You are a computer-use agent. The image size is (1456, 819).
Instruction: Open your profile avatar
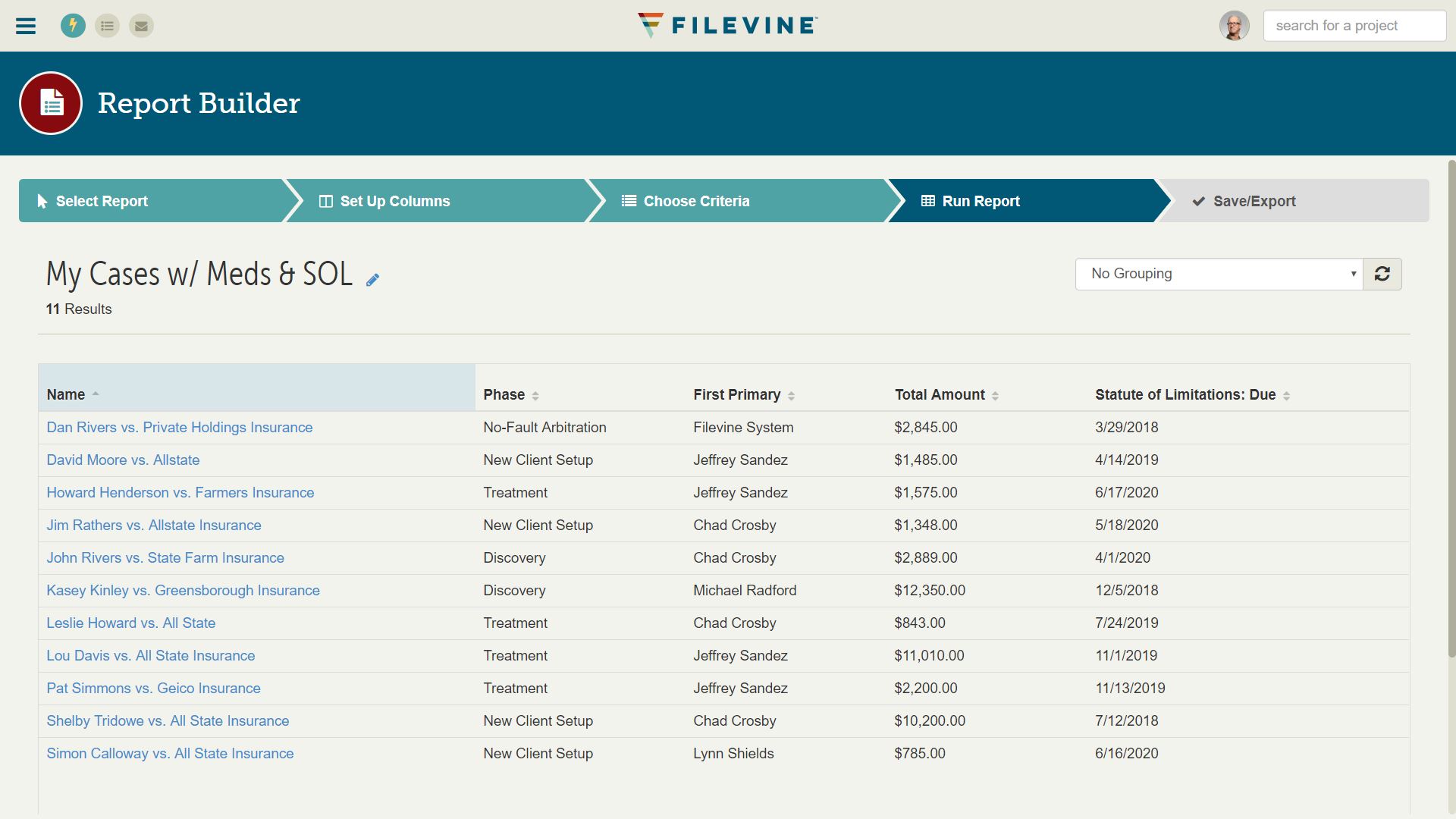(x=1234, y=25)
